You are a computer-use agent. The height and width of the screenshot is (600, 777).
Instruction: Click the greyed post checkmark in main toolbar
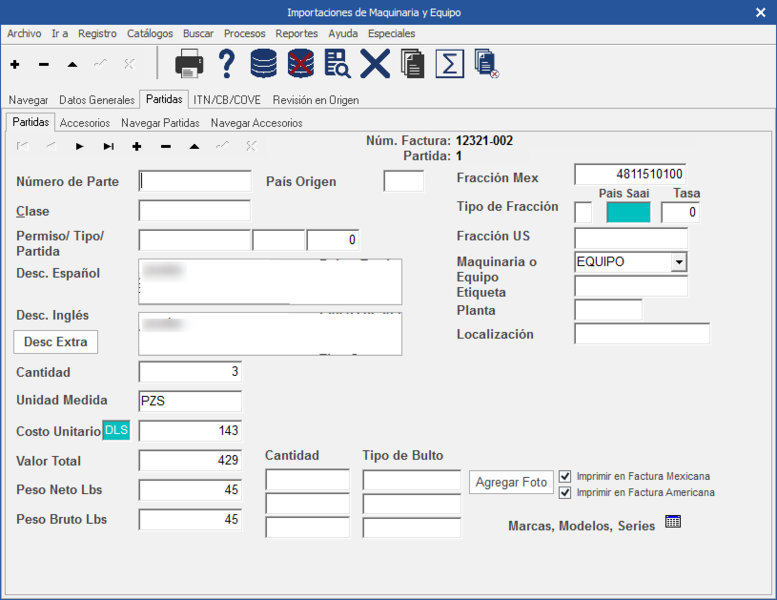point(101,64)
